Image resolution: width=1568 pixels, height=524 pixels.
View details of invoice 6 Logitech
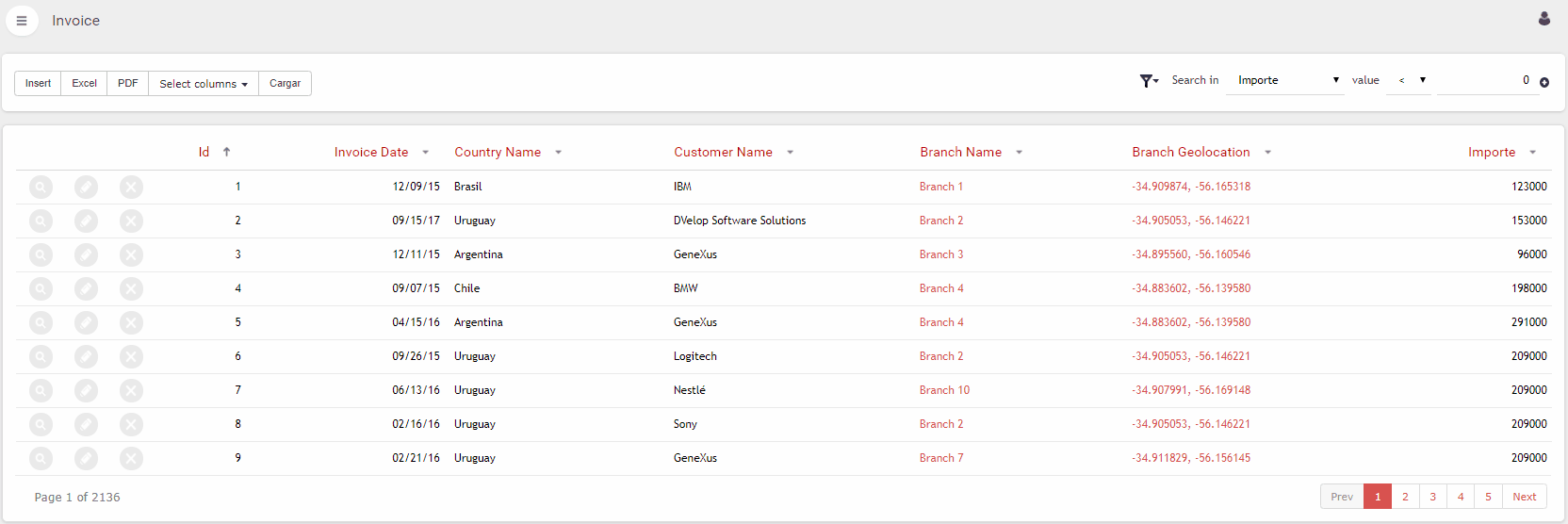pyautogui.click(x=41, y=356)
